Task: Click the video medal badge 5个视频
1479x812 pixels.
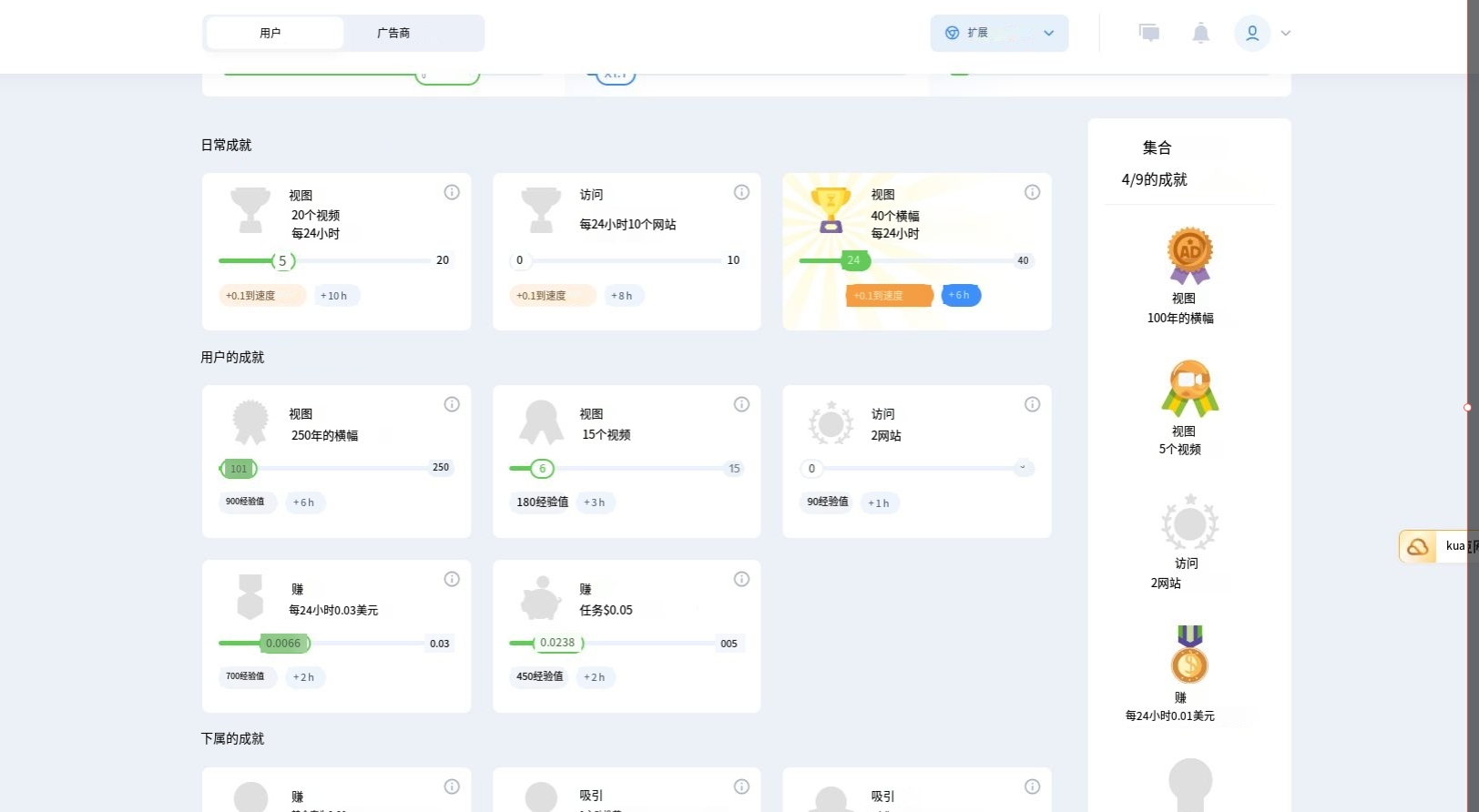Action: tap(1189, 389)
